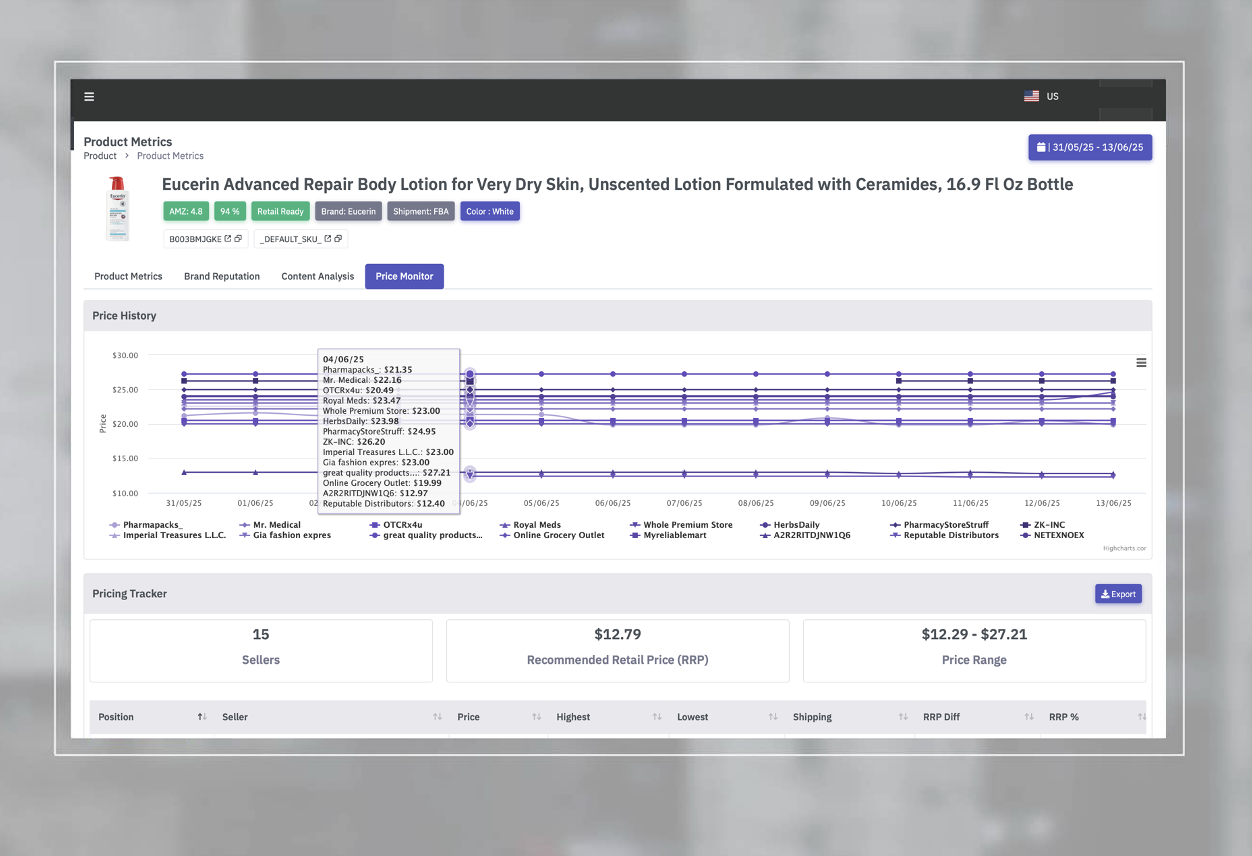Switch to the Product Metrics tab
This screenshot has width=1252, height=856.
click(128, 276)
